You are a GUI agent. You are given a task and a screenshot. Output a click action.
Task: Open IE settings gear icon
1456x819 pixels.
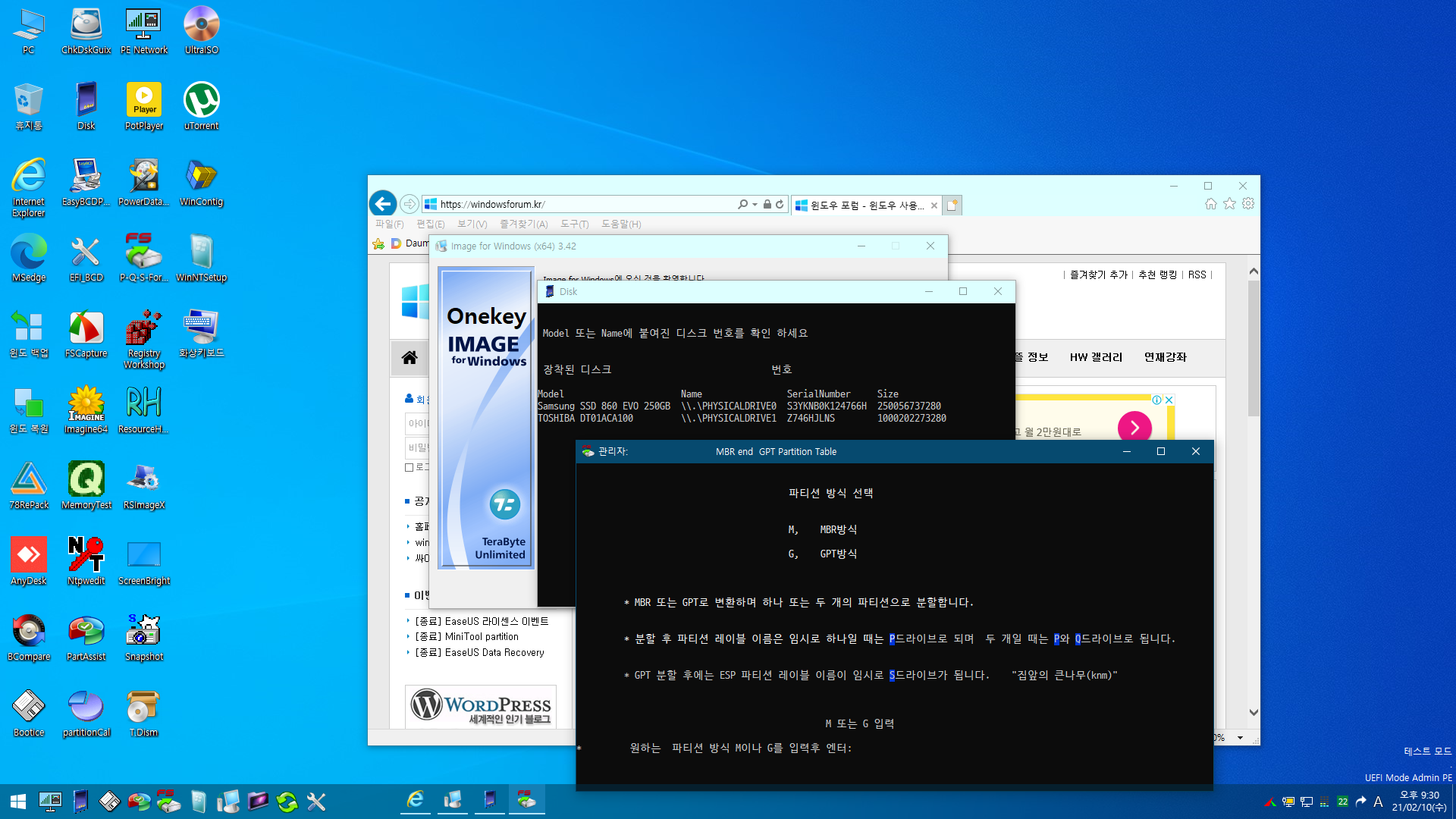pos(1248,204)
